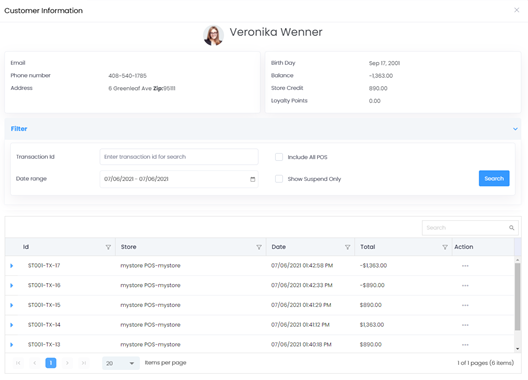
Task: Expand row ST001-TX-13 details
Action: pos(11,345)
